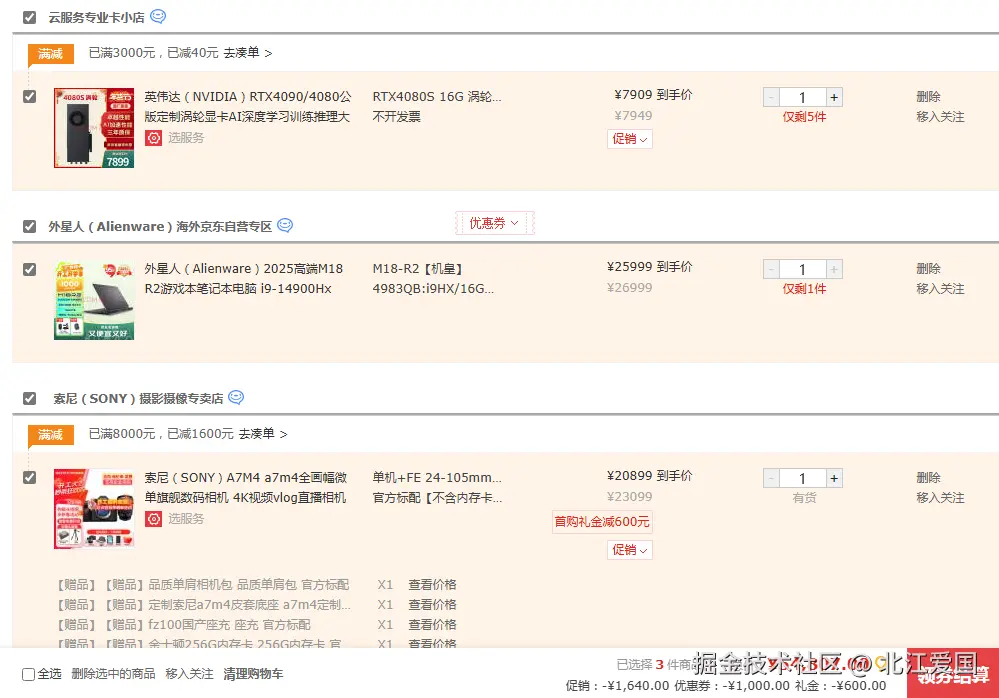Click 单机+FE 24-105mm spec text

pos(437,477)
